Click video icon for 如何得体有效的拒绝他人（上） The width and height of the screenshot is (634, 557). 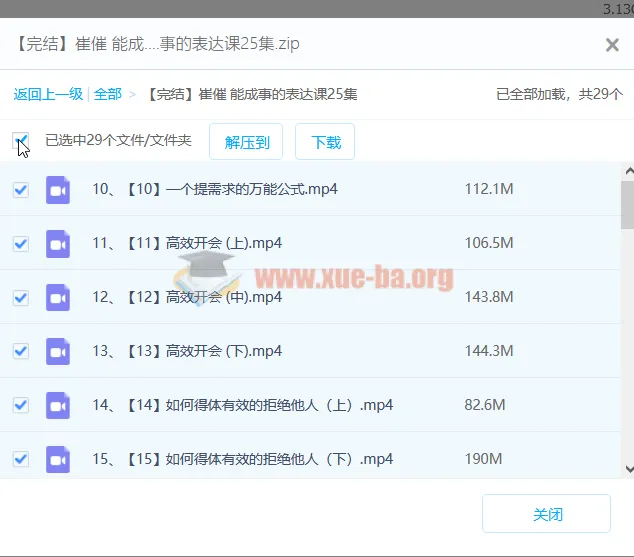coord(58,405)
